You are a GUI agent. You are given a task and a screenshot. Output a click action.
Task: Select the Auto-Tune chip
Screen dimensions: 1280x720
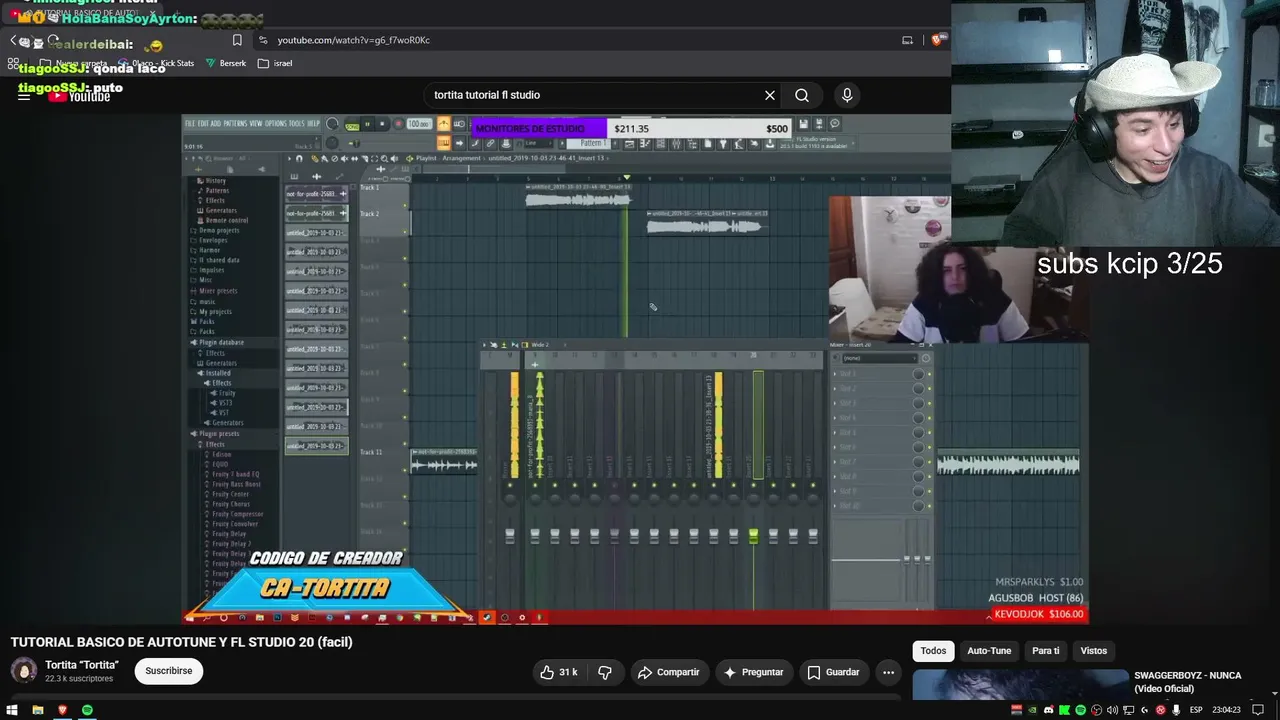(989, 651)
